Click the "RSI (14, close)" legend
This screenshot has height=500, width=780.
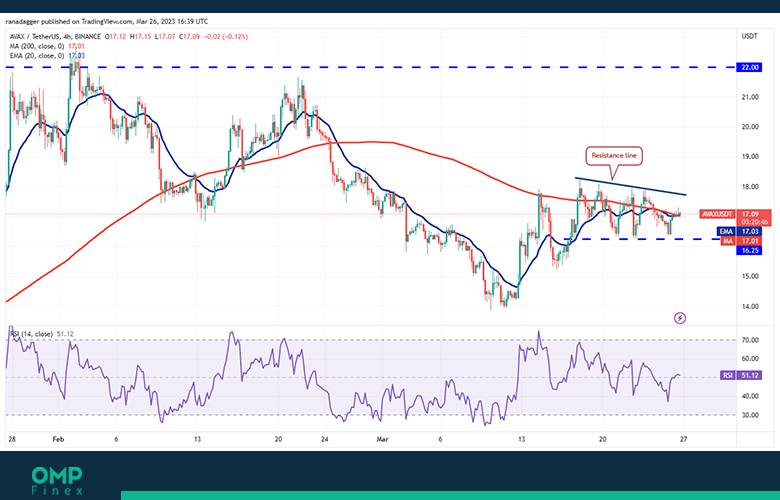pyautogui.click(x=31, y=334)
